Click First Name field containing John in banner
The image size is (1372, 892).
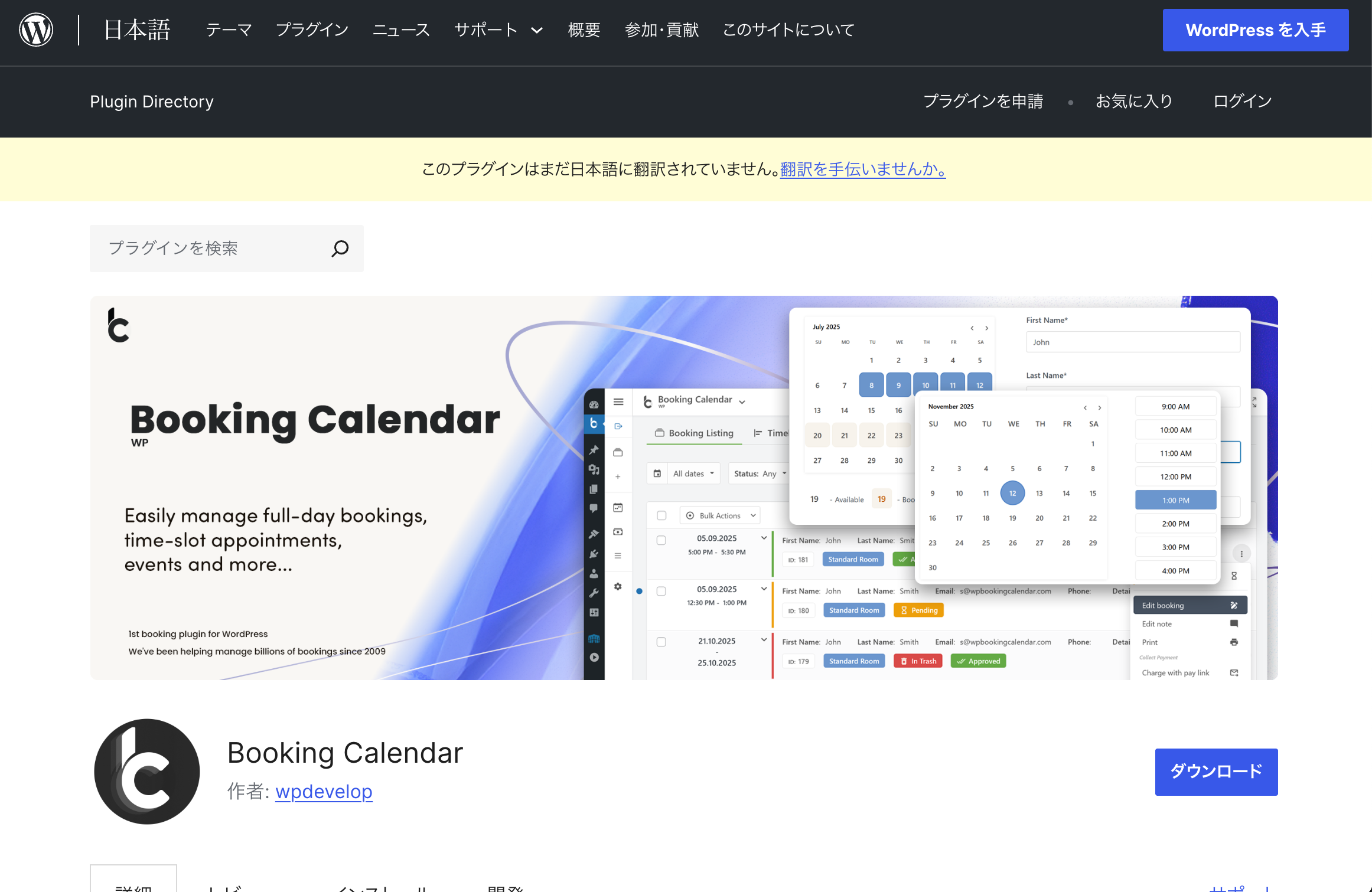click(1132, 342)
